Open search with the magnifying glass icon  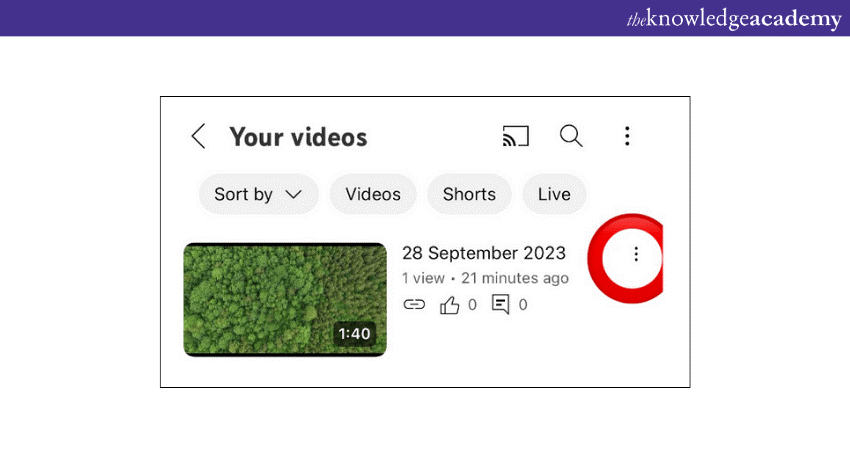(571, 136)
